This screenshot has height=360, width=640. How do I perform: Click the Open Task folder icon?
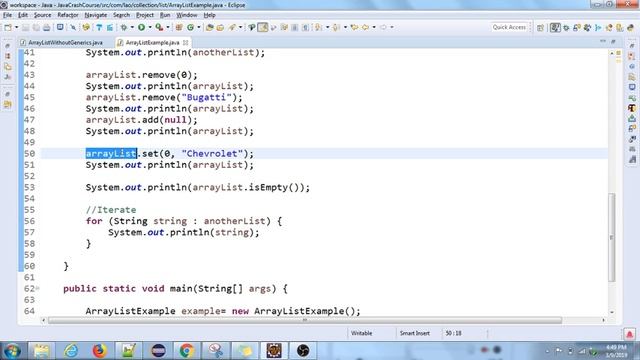pos(220,27)
